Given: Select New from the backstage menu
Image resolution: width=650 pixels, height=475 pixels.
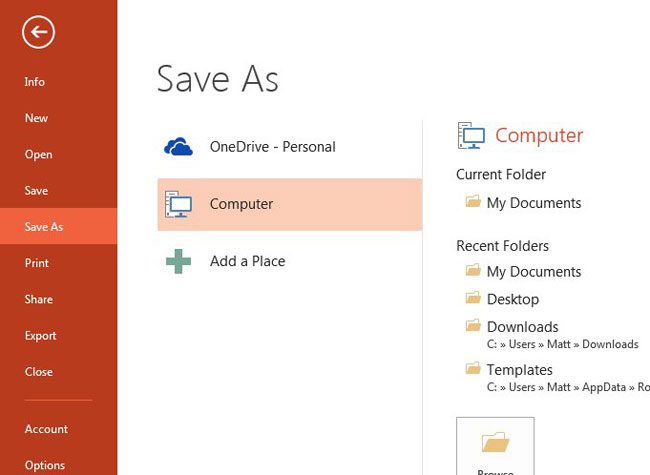Looking at the screenshot, I should pos(36,118).
